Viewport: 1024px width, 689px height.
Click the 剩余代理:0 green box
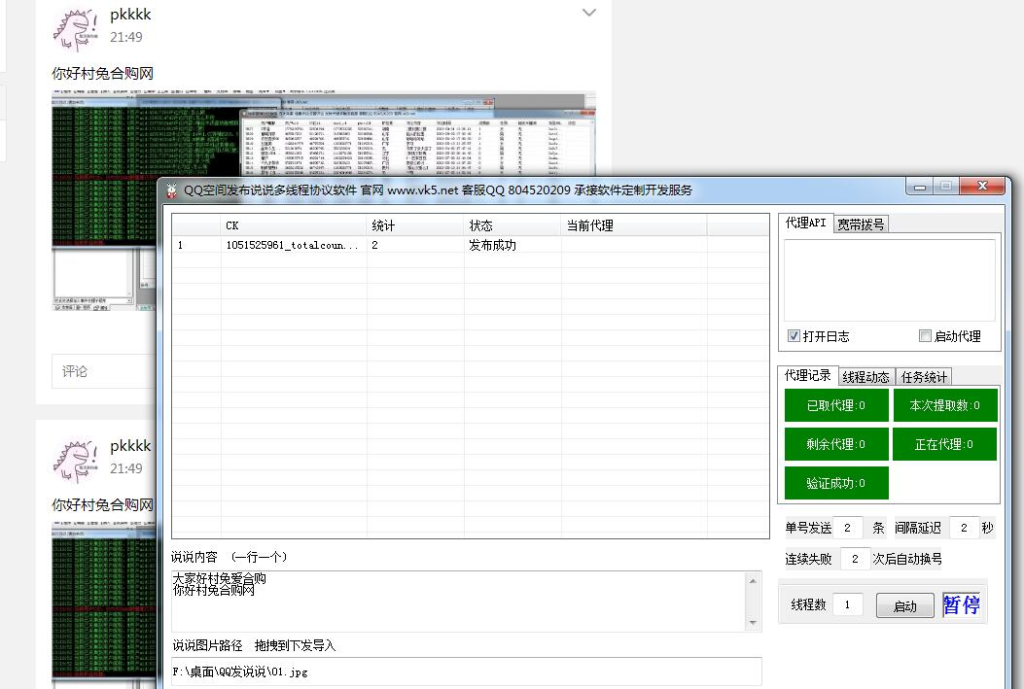[836, 444]
